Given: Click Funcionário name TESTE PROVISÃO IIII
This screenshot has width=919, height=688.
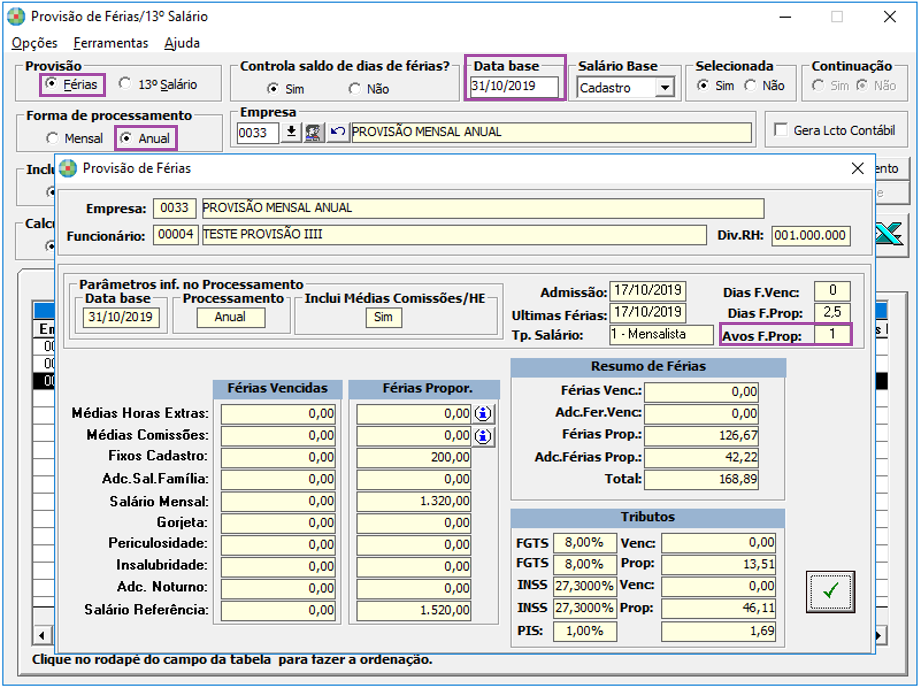Looking at the screenshot, I should (454, 235).
